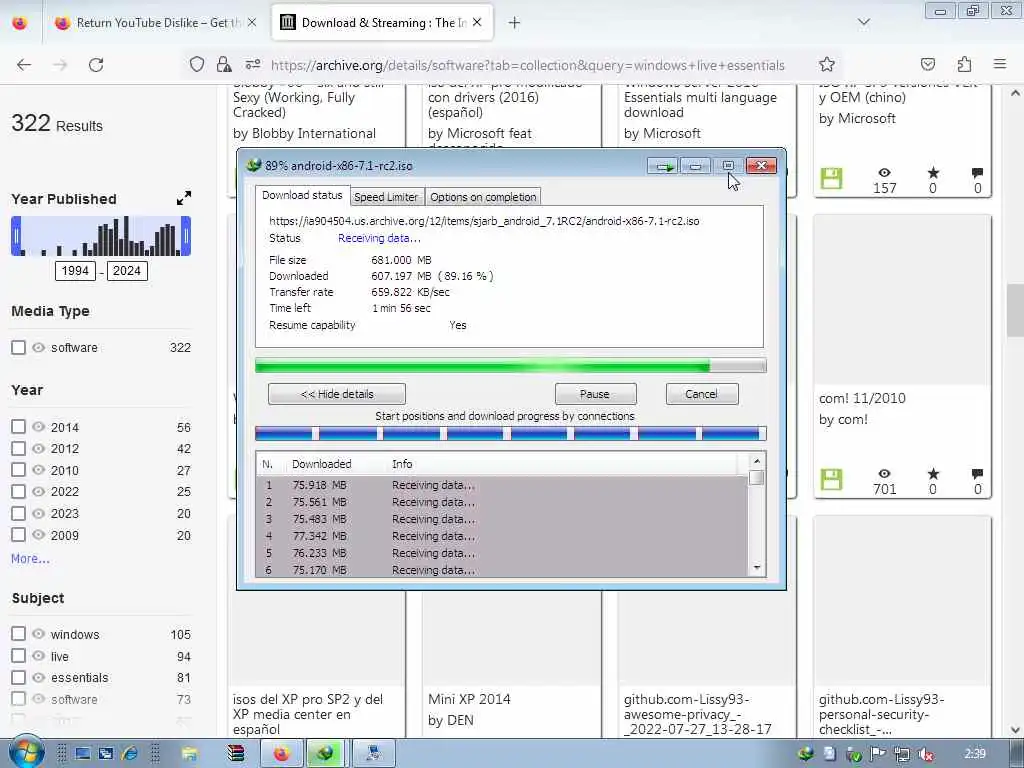The image size is (1024, 768).
Task: Click connections list scroll down arrow
Action: click(757, 568)
